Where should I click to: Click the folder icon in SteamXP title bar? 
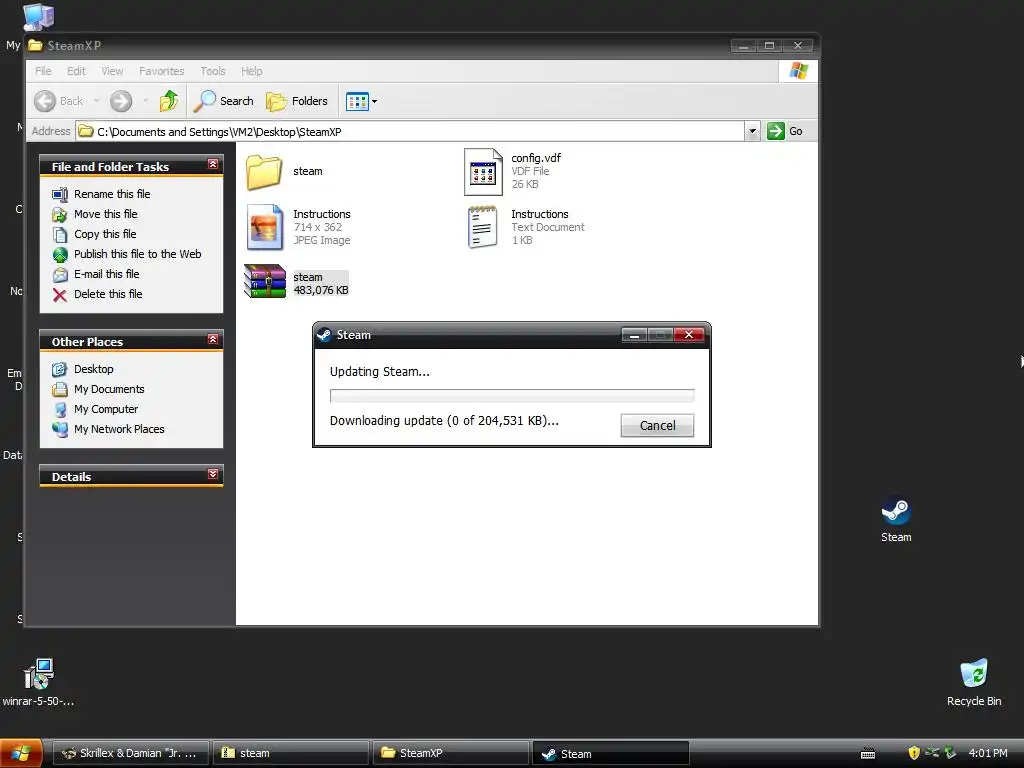coord(35,45)
